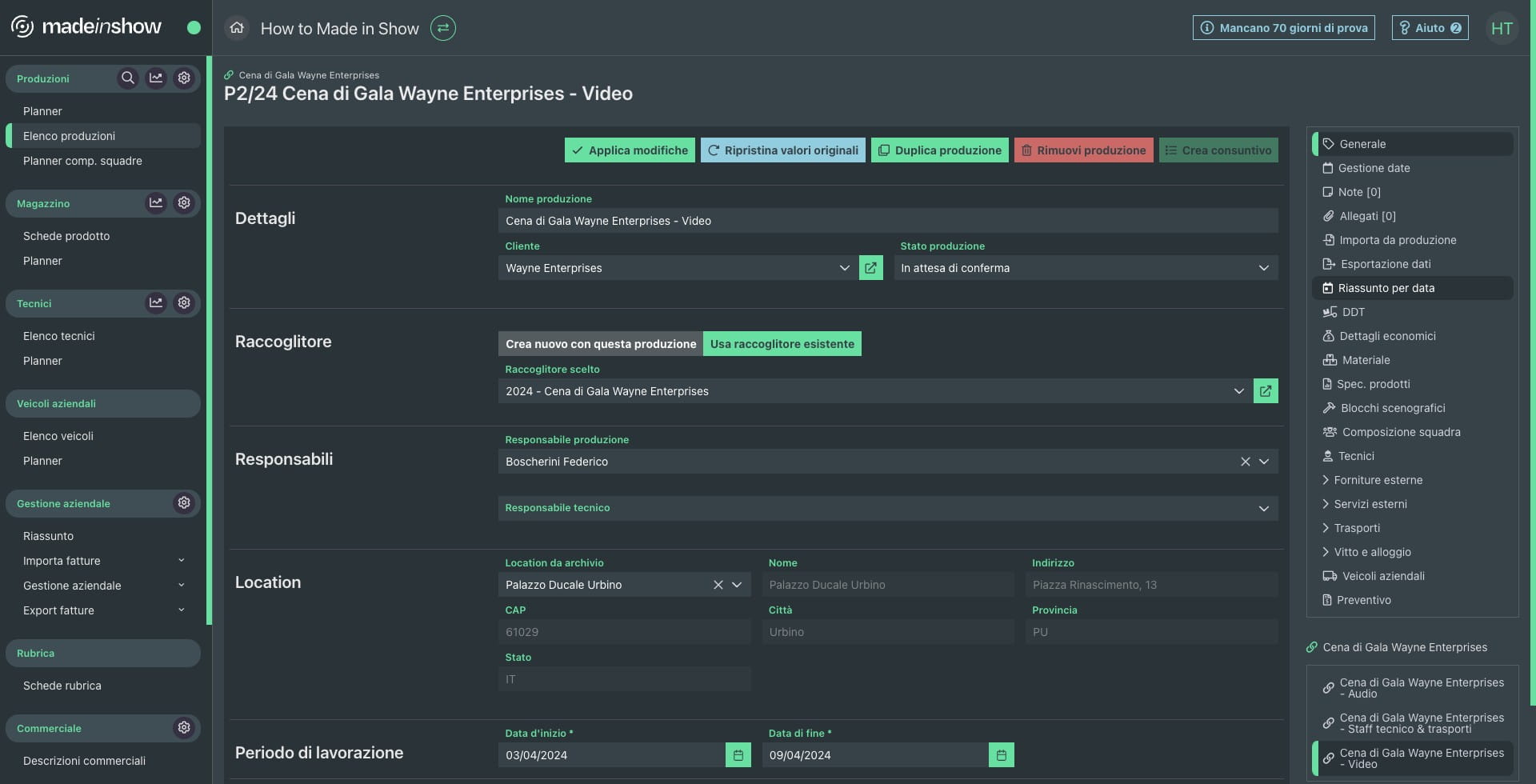
Task: Open Descrizioni commerciali
Action: 104,761
